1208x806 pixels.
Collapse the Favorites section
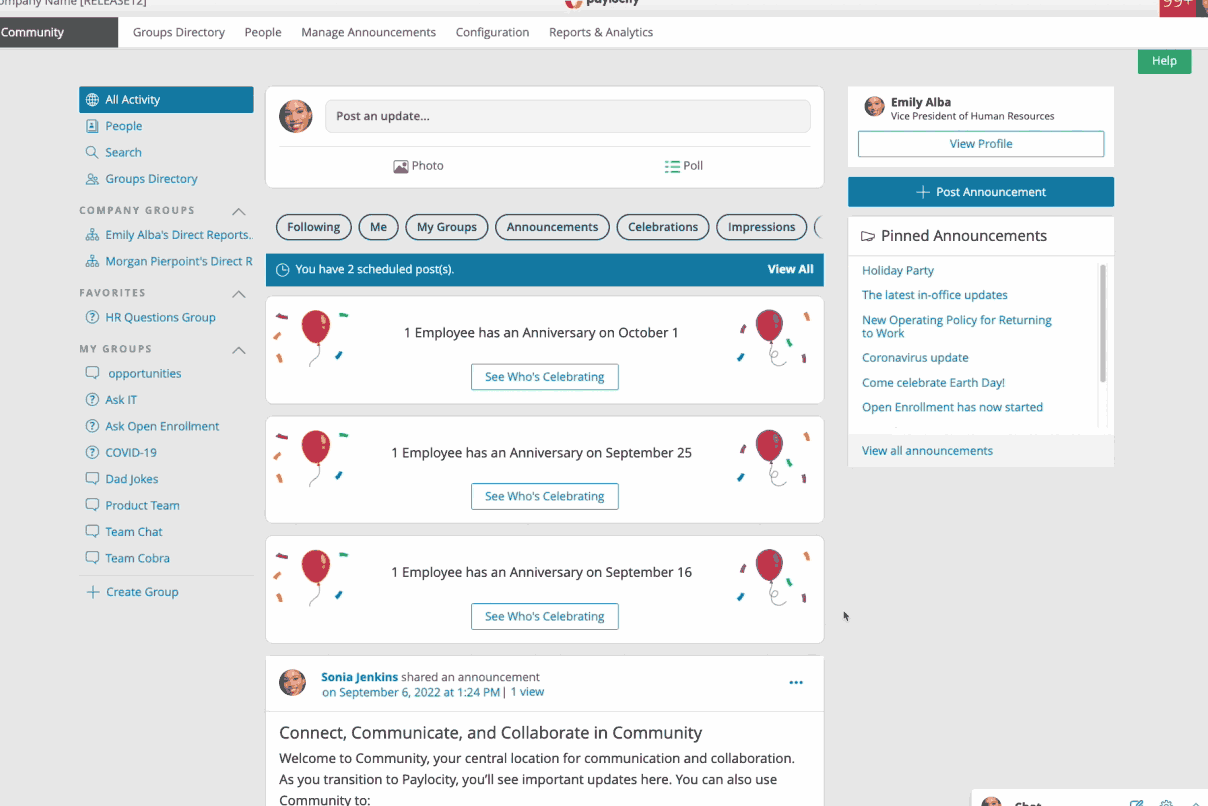click(x=238, y=294)
